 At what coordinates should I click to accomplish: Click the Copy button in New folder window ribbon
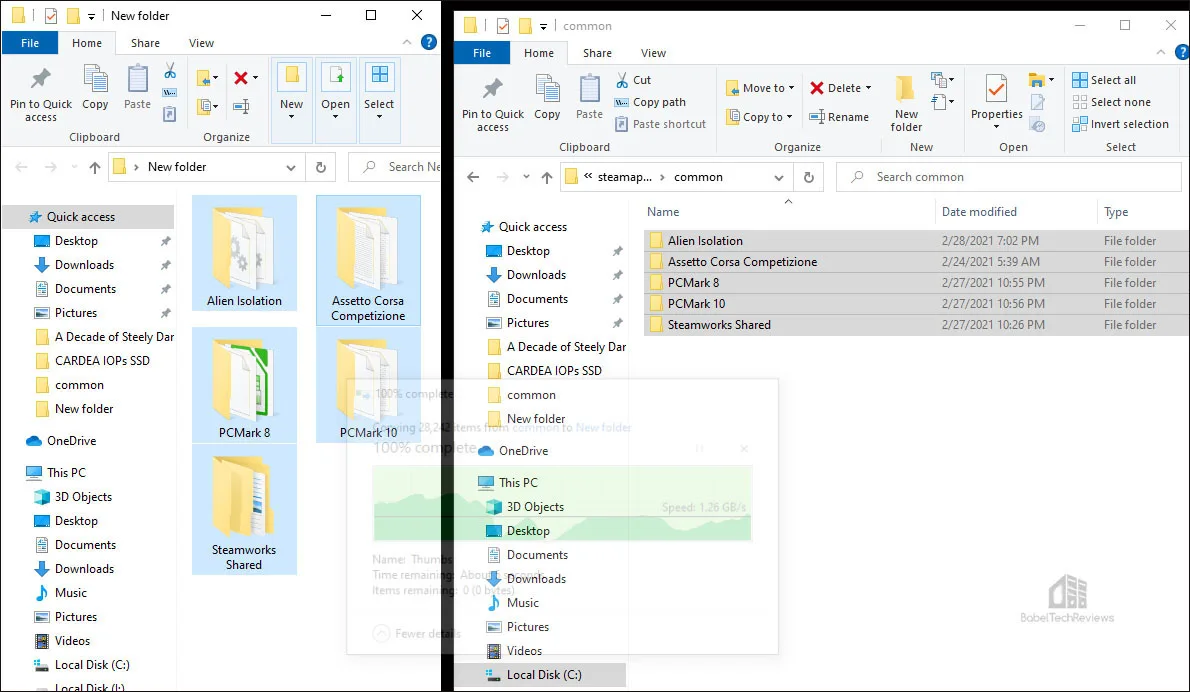[95, 89]
